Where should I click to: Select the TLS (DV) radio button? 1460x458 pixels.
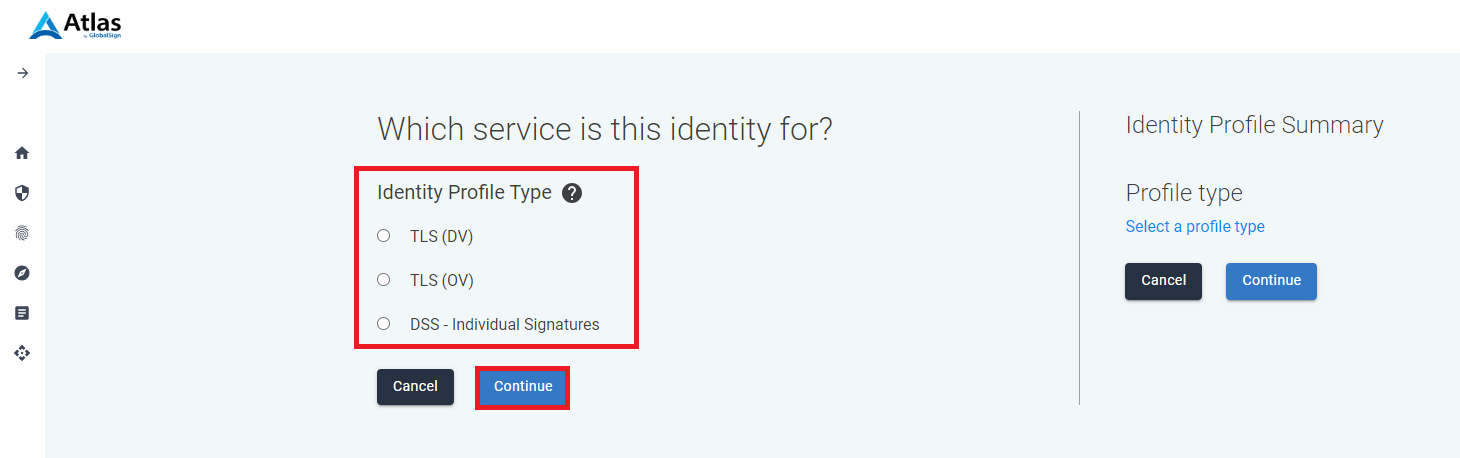coord(383,236)
